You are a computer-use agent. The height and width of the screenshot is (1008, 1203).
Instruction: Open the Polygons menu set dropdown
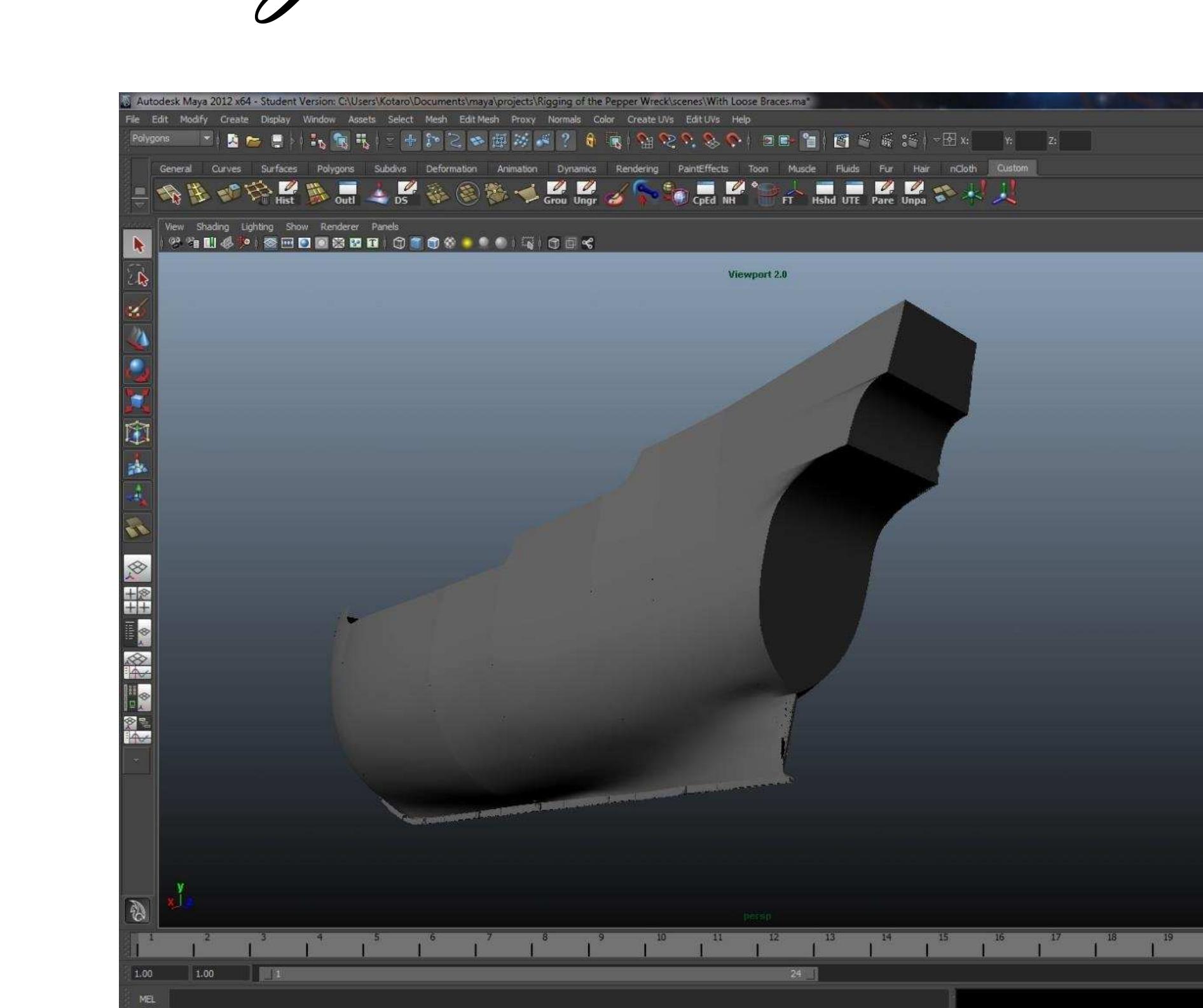pyautogui.click(x=206, y=139)
